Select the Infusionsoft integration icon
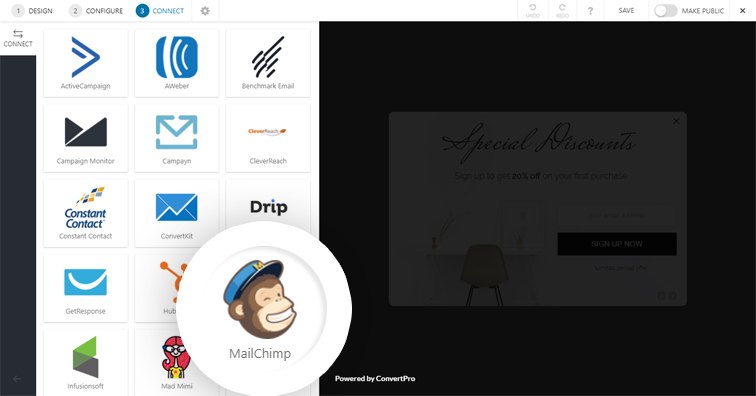Image resolution: width=756 pixels, height=396 pixels. coord(85,357)
